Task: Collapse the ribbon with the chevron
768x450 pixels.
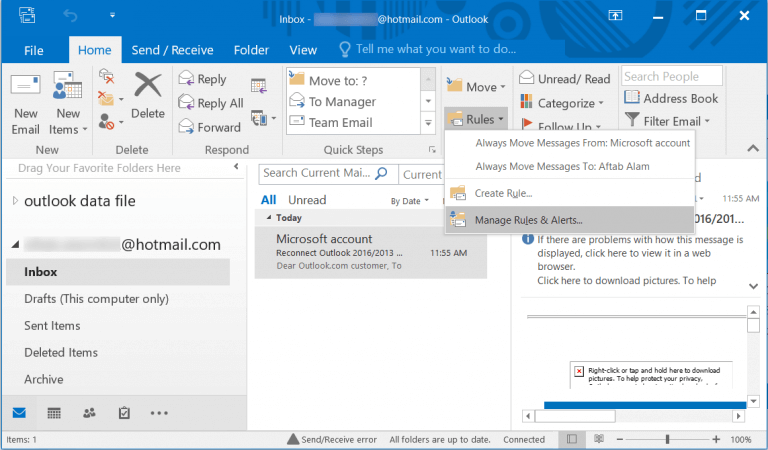Action: click(x=753, y=148)
